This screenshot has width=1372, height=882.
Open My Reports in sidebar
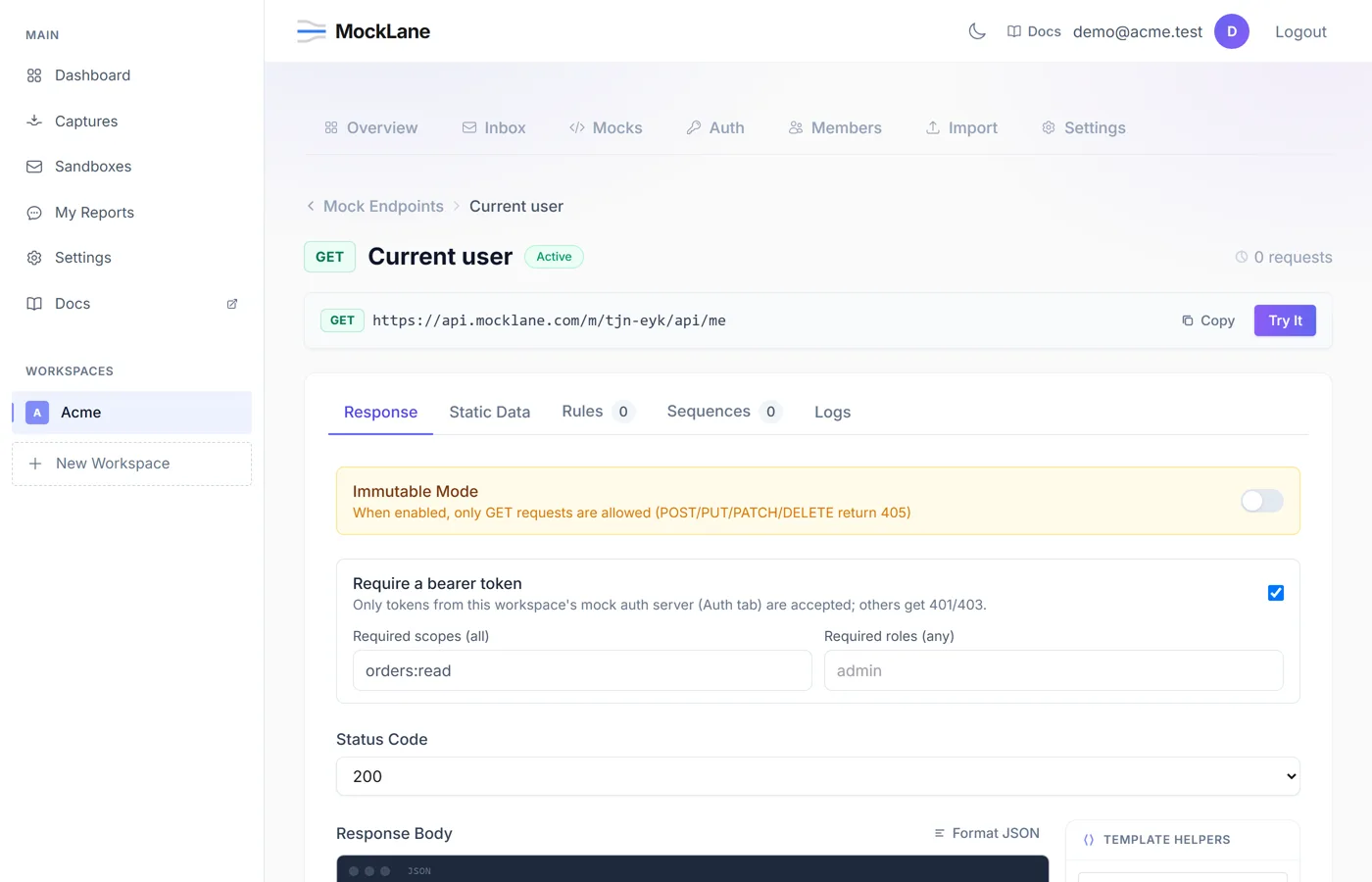tap(131, 213)
